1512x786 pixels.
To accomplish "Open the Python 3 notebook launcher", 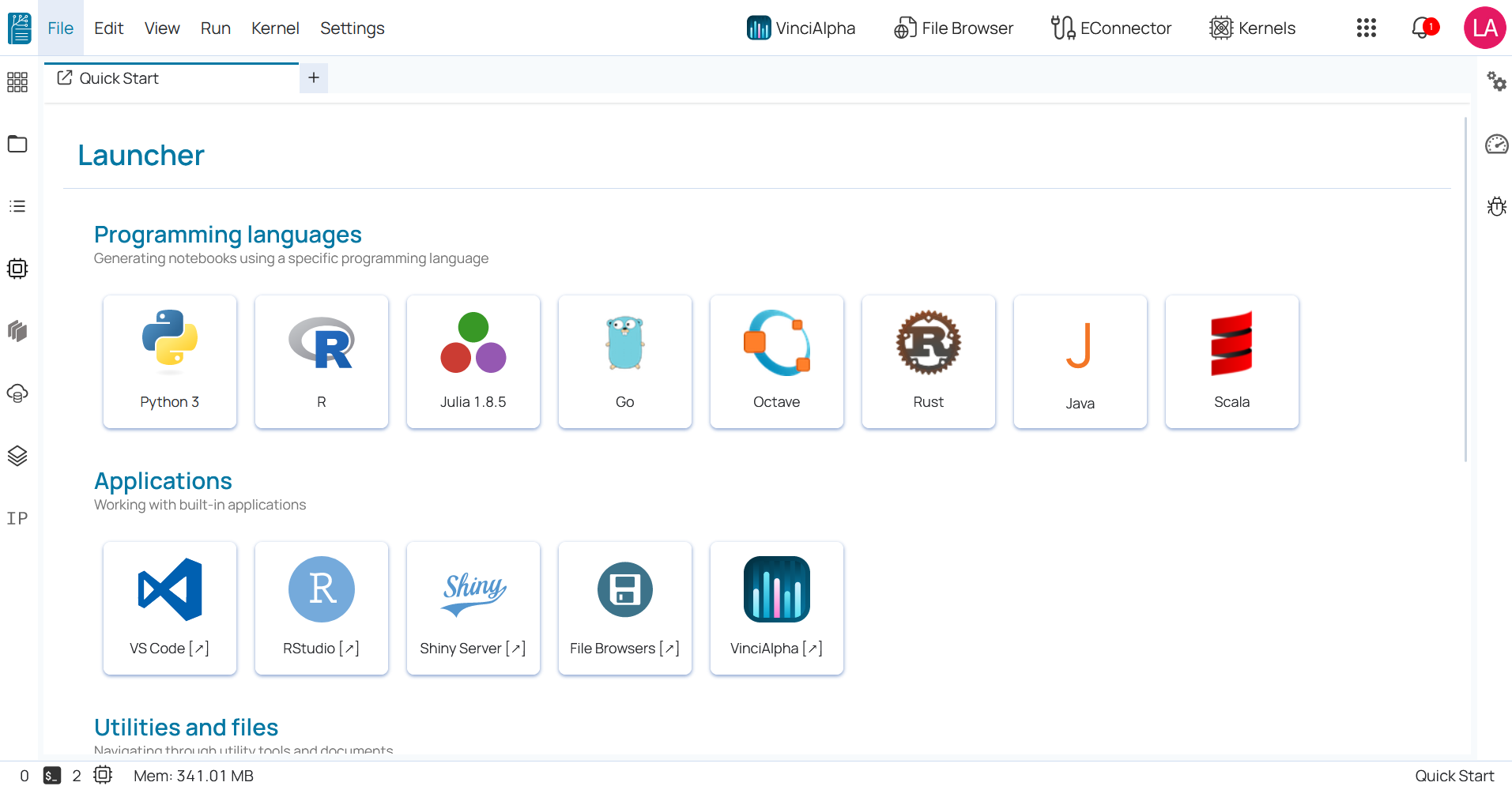I will click(170, 362).
